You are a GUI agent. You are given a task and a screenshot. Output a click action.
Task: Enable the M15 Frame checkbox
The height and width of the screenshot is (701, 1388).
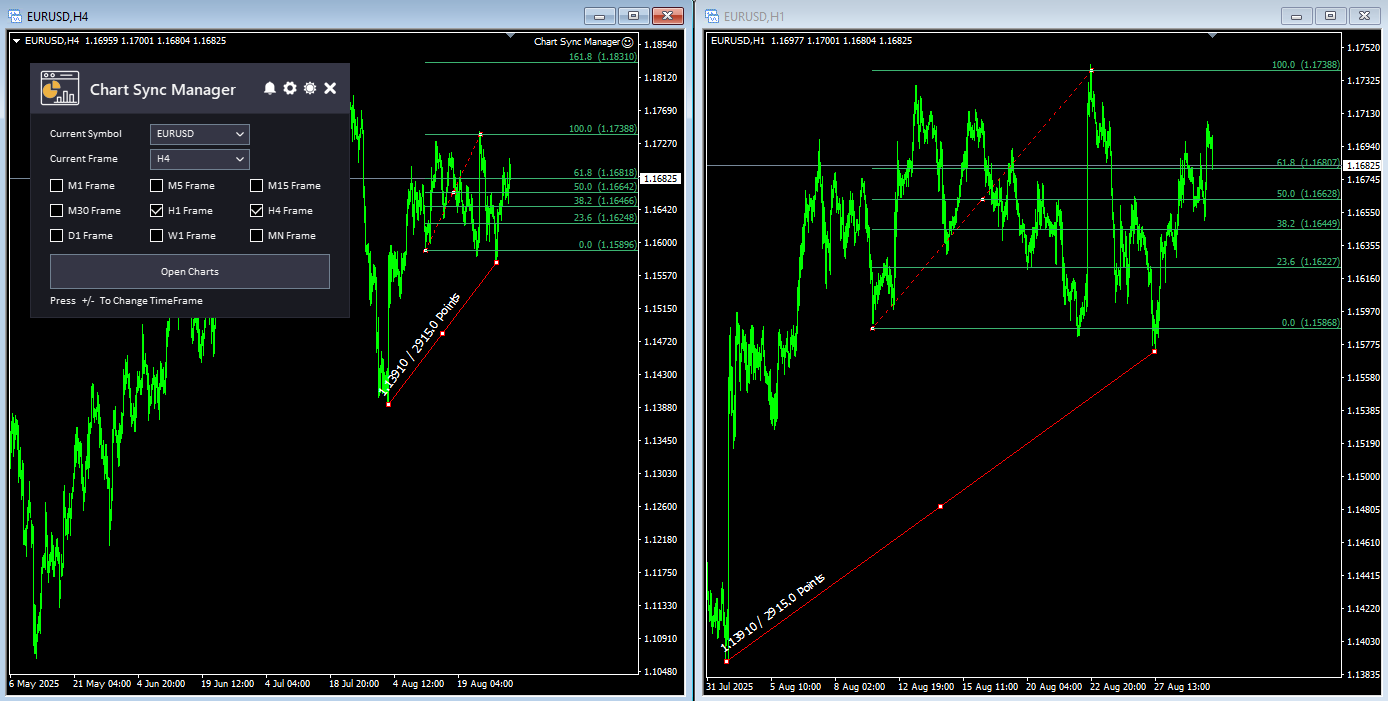(x=257, y=186)
